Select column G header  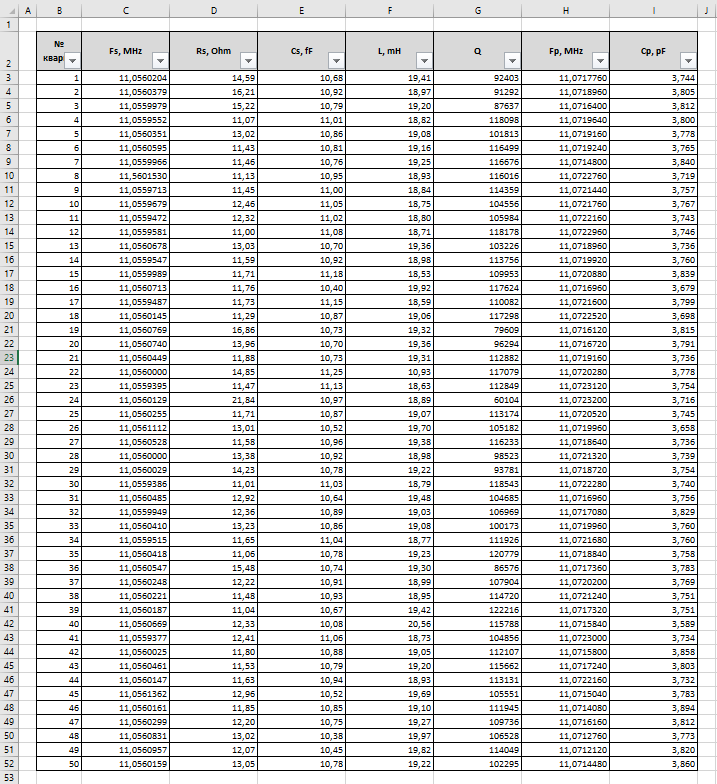478,10
